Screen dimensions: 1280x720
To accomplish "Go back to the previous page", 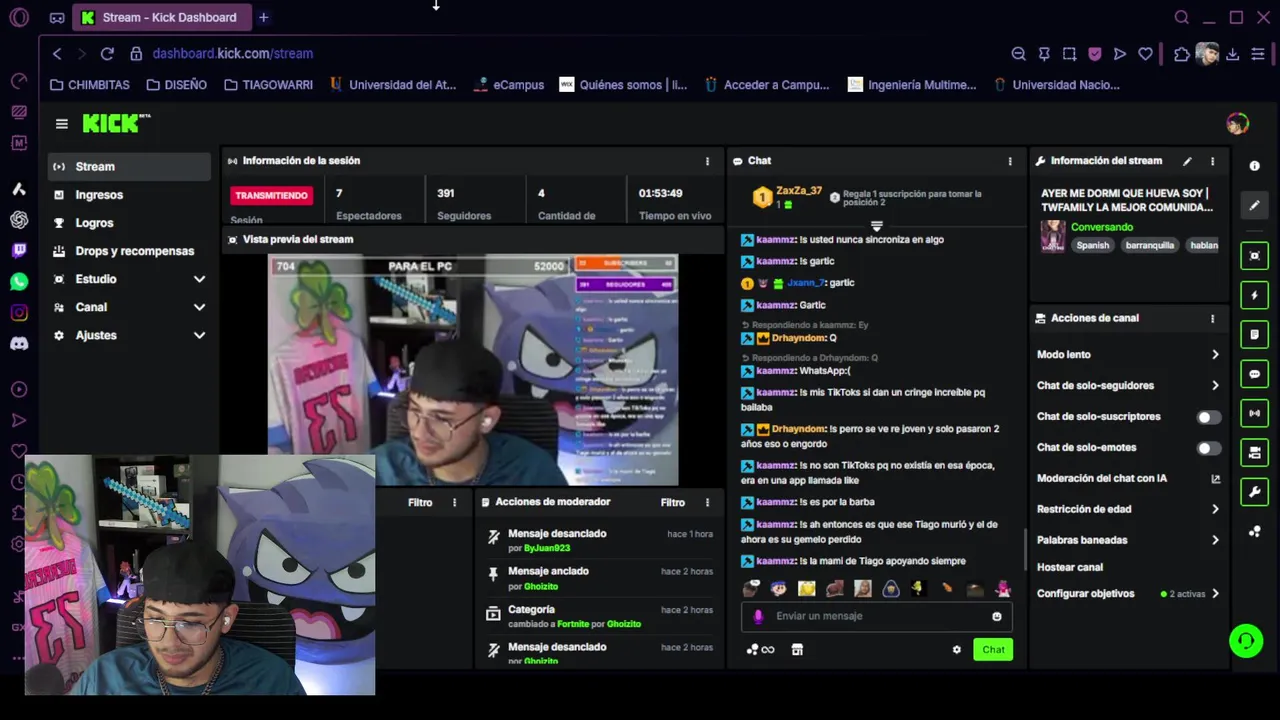I will tap(57, 54).
